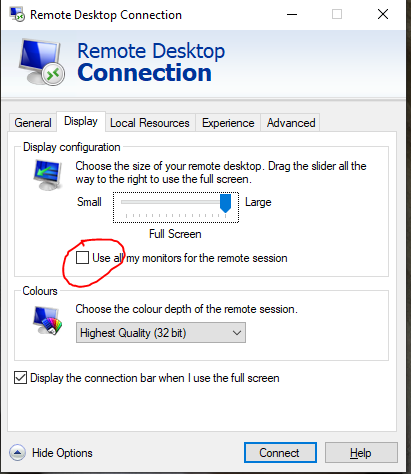Click the blue desktop size slider thumb

coord(225,203)
